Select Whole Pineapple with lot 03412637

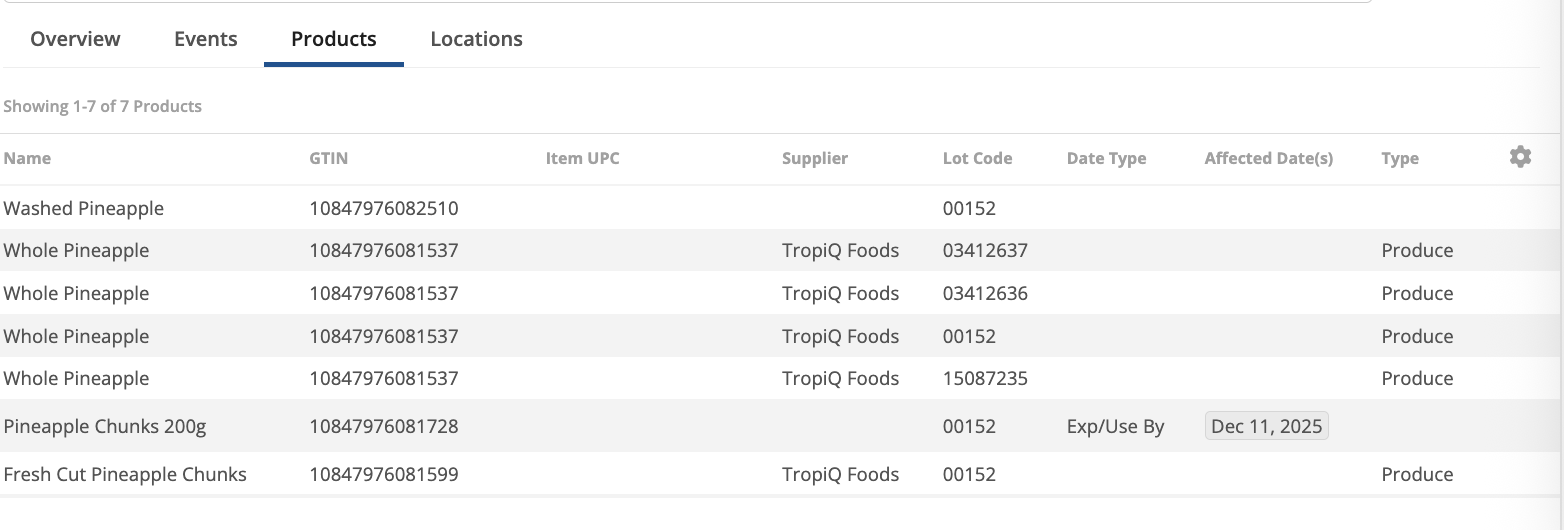pos(77,250)
